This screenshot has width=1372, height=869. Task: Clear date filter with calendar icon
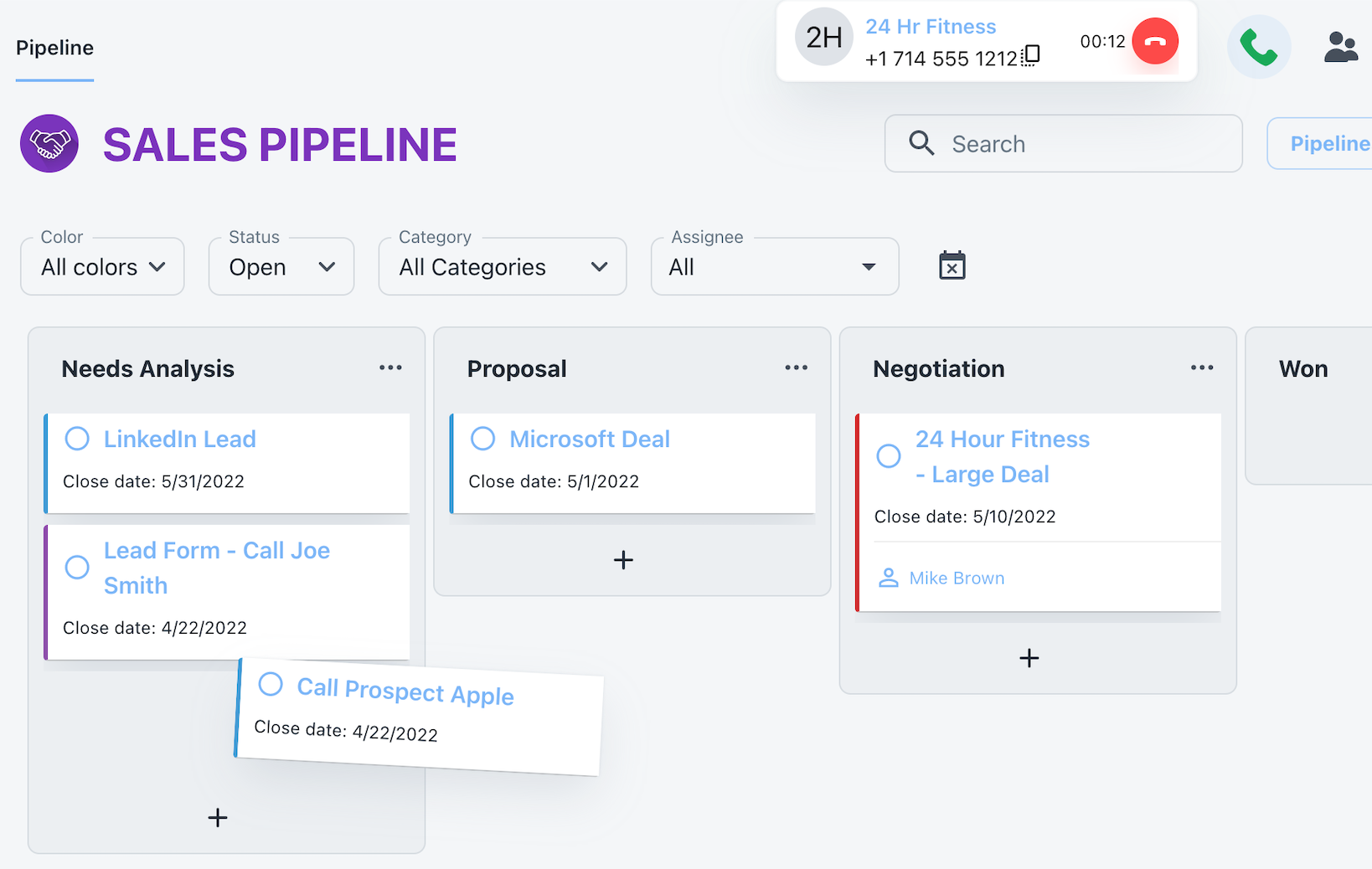tap(952, 266)
